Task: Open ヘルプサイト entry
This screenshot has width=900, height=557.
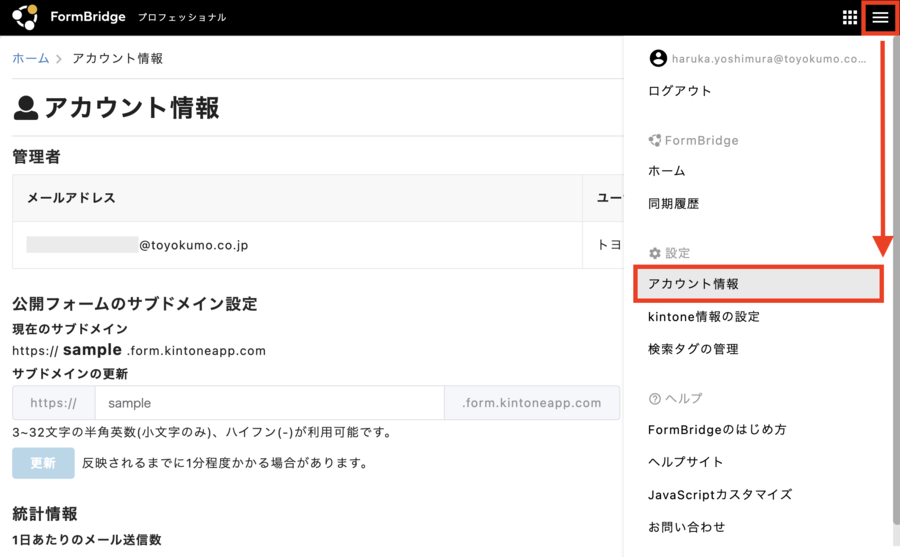Action: 685,462
